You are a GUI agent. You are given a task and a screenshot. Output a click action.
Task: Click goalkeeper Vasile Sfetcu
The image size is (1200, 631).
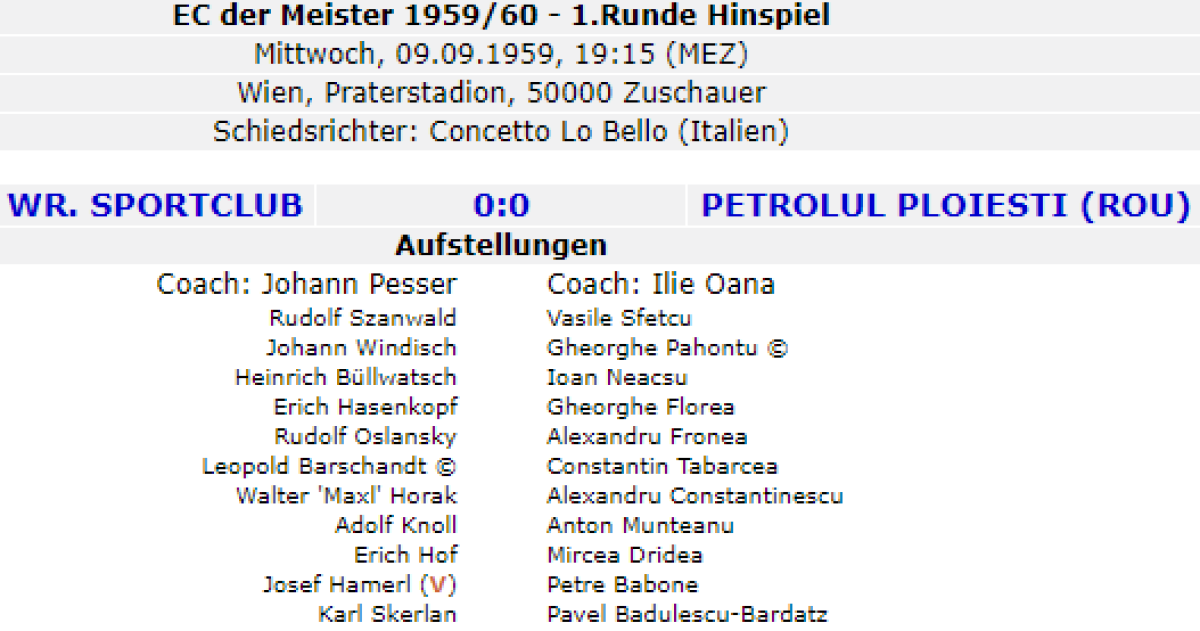(x=619, y=318)
